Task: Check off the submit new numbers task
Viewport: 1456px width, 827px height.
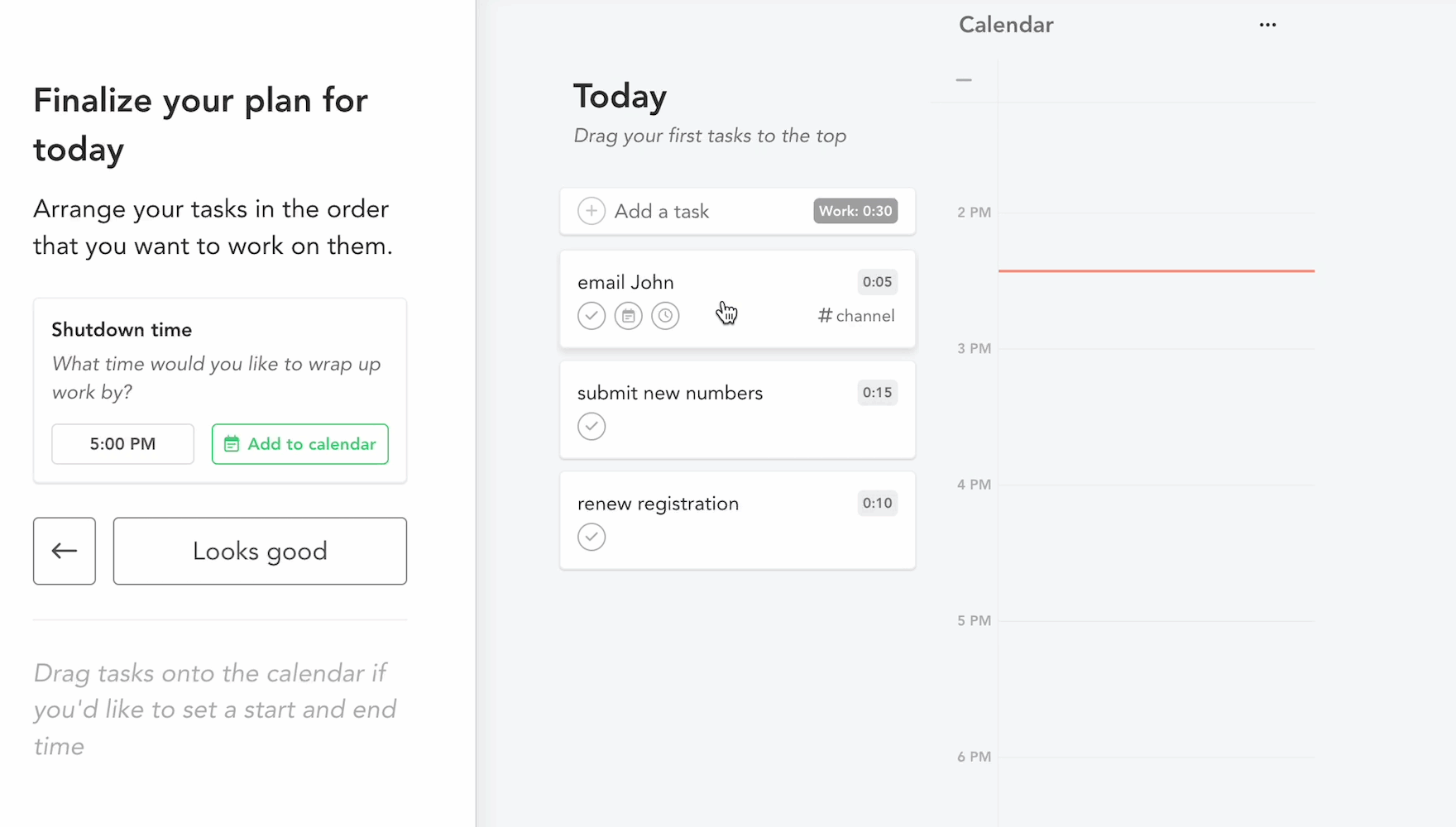Action: click(x=591, y=426)
